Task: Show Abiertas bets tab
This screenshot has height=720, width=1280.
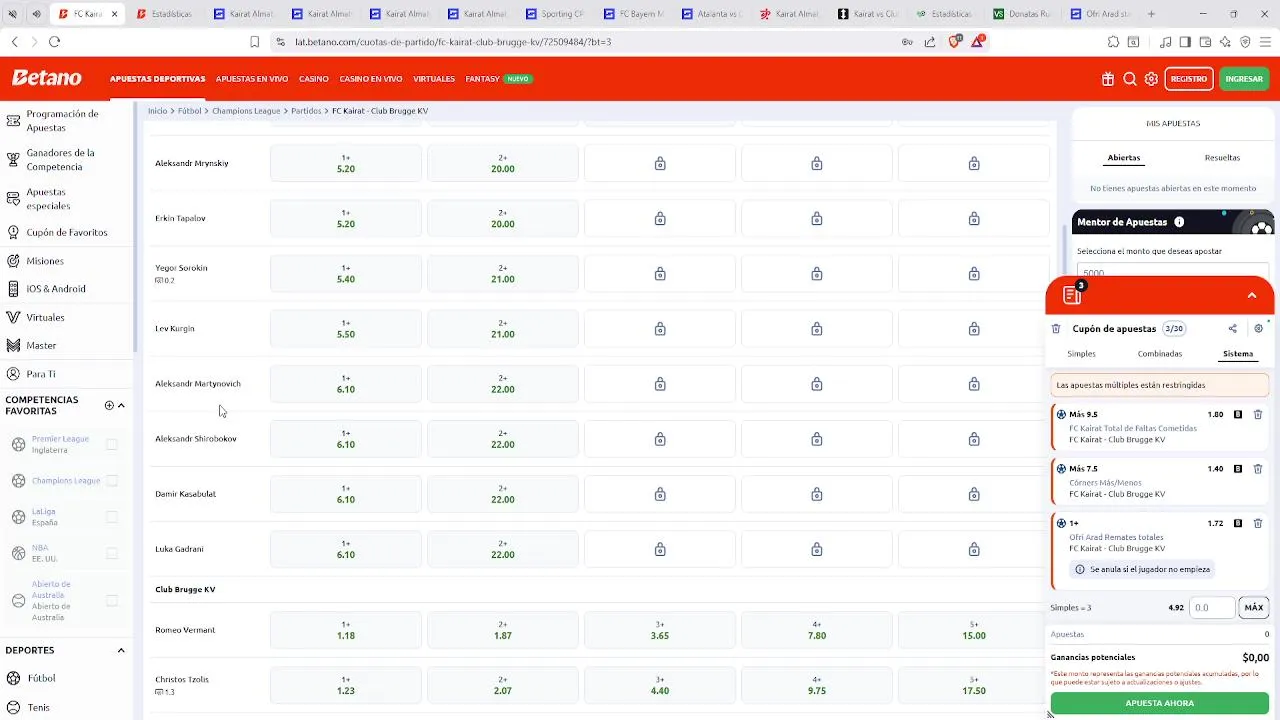Action: click(x=1124, y=158)
